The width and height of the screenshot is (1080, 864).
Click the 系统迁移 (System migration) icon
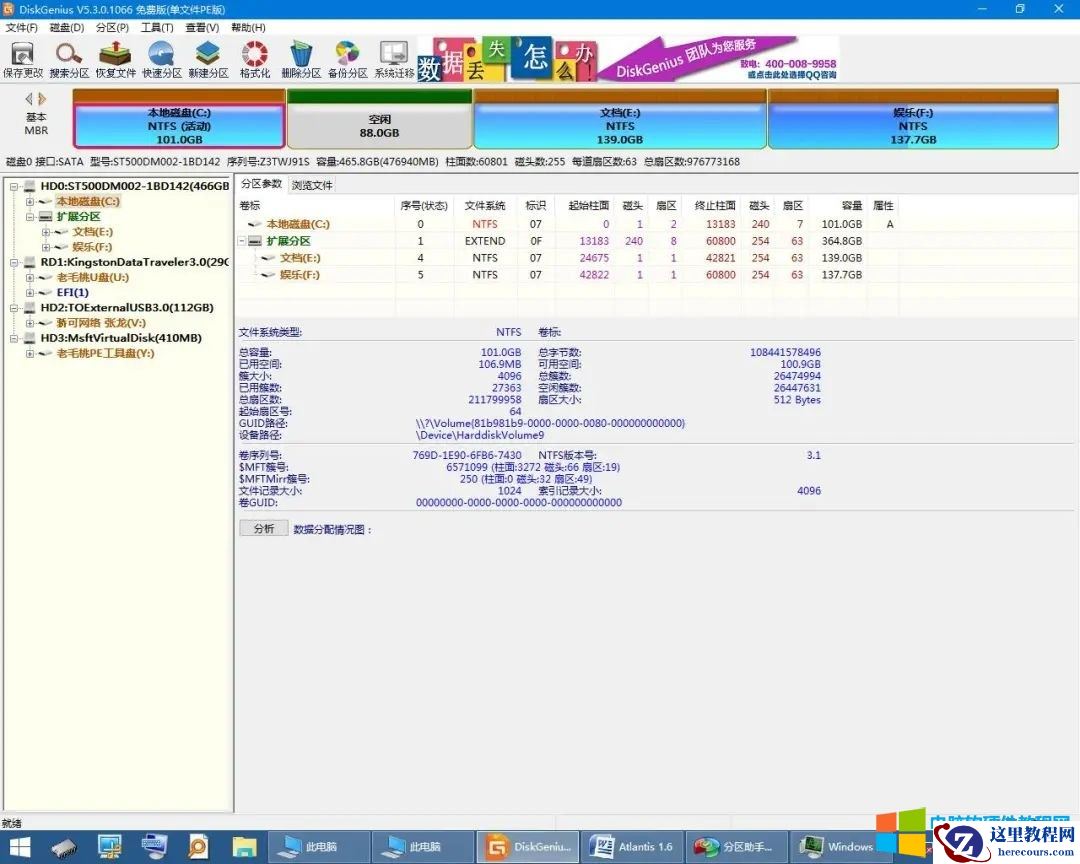pyautogui.click(x=393, y=59)
